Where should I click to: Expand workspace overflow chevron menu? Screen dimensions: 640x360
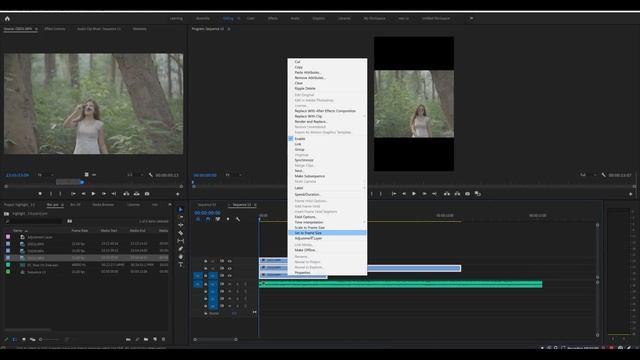tap(471, 18)
